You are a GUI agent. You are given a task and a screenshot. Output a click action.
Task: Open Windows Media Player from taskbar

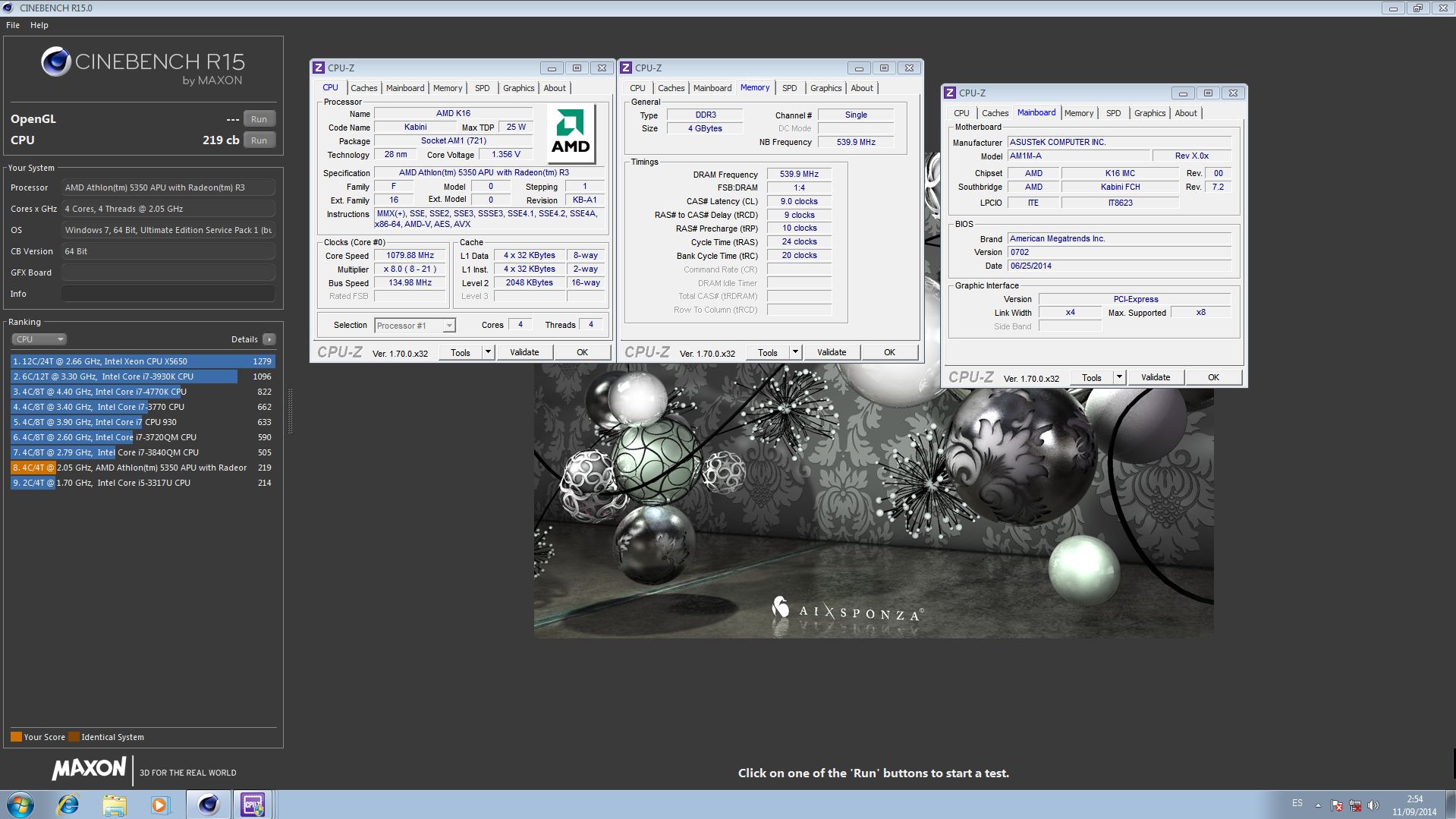[160, 805]
